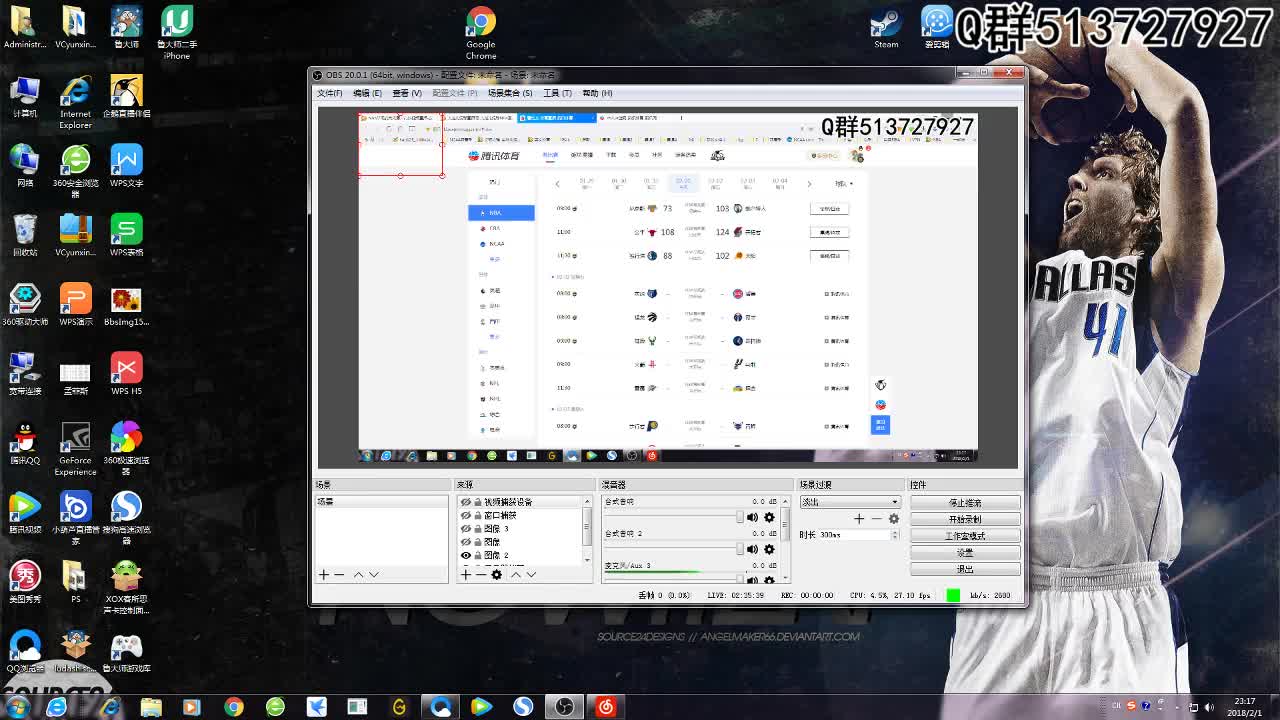1280x720 pixels.
Task: Show the 窗口捕获 source via eye icon
Action: [x=465, y=515]
